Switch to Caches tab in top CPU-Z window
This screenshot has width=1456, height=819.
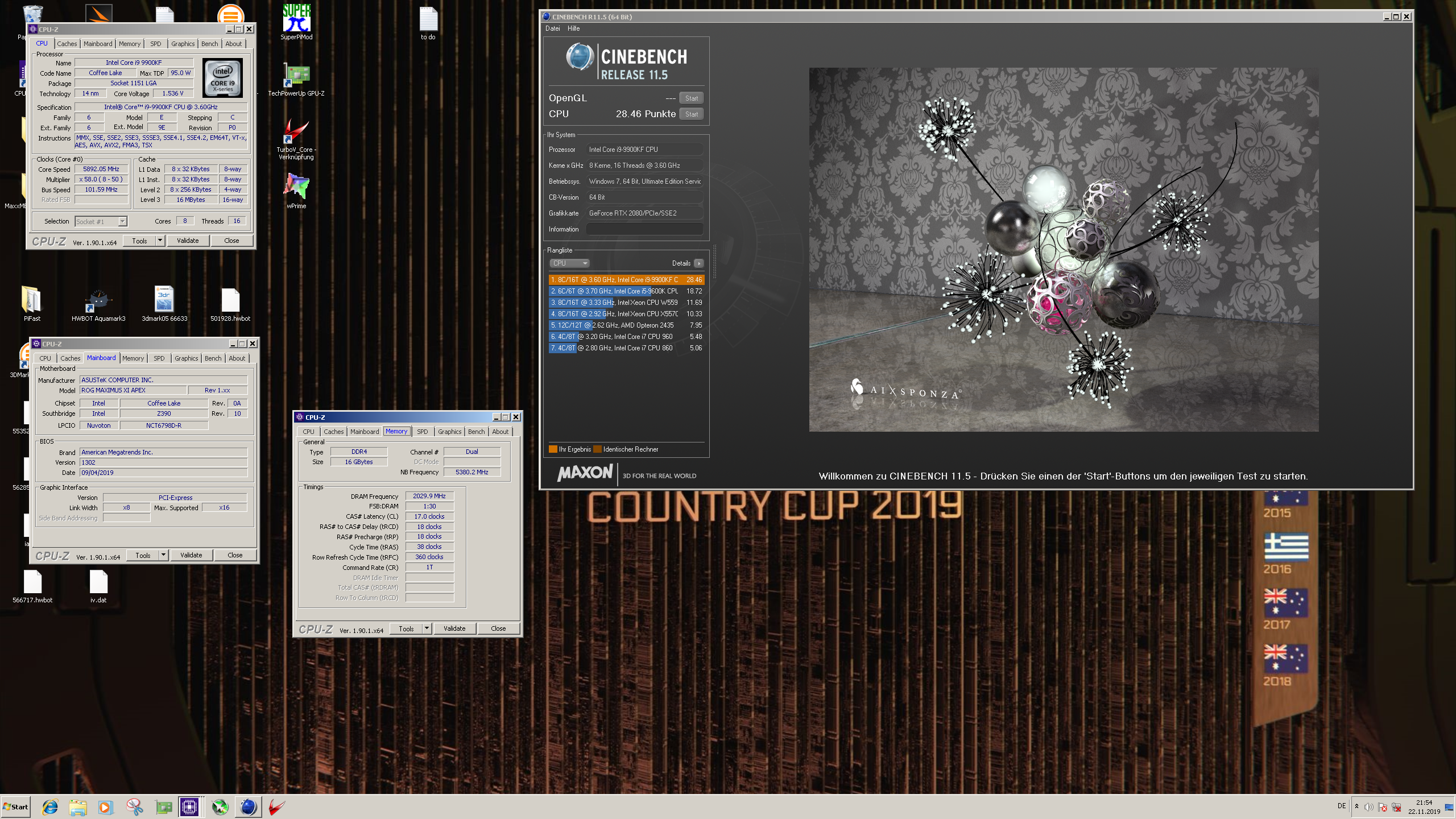click(67, 44)
